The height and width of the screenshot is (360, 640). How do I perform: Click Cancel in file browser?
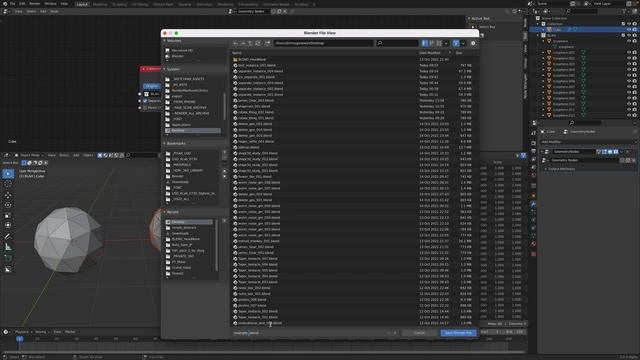[x=420, y=333]
